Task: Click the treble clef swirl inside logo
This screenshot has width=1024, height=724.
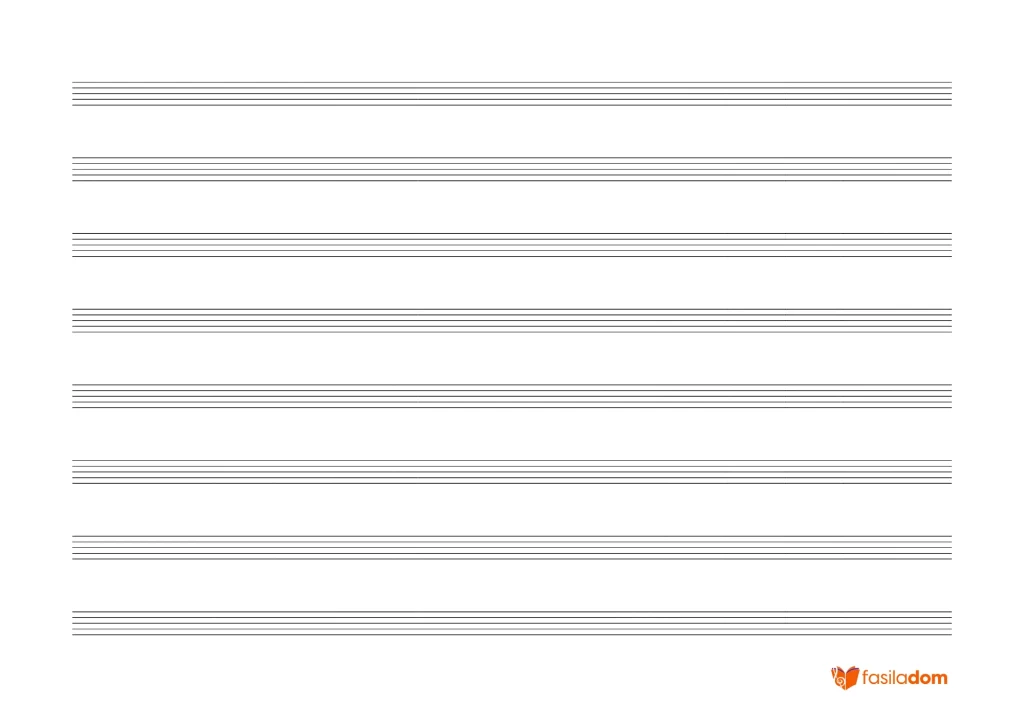Action: (x=842, y=681)
